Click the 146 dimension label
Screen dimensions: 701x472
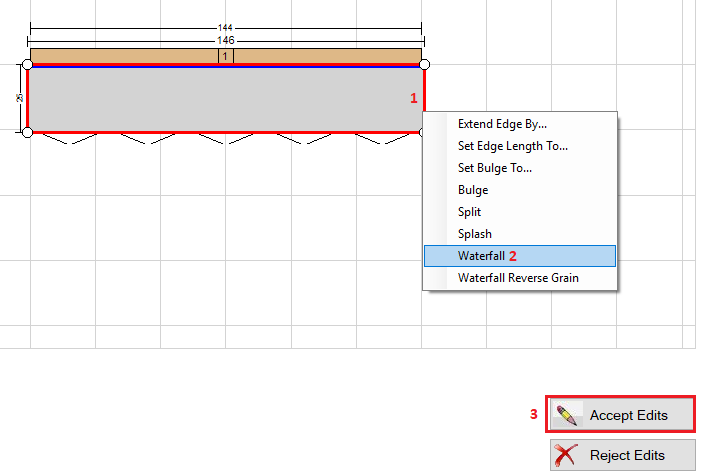225,40
